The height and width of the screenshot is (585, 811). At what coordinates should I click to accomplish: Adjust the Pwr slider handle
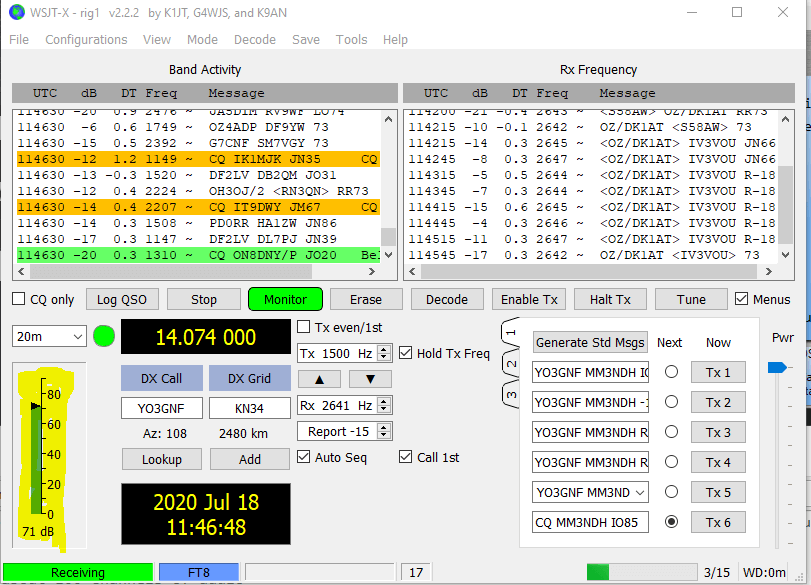tap(776, 368)
